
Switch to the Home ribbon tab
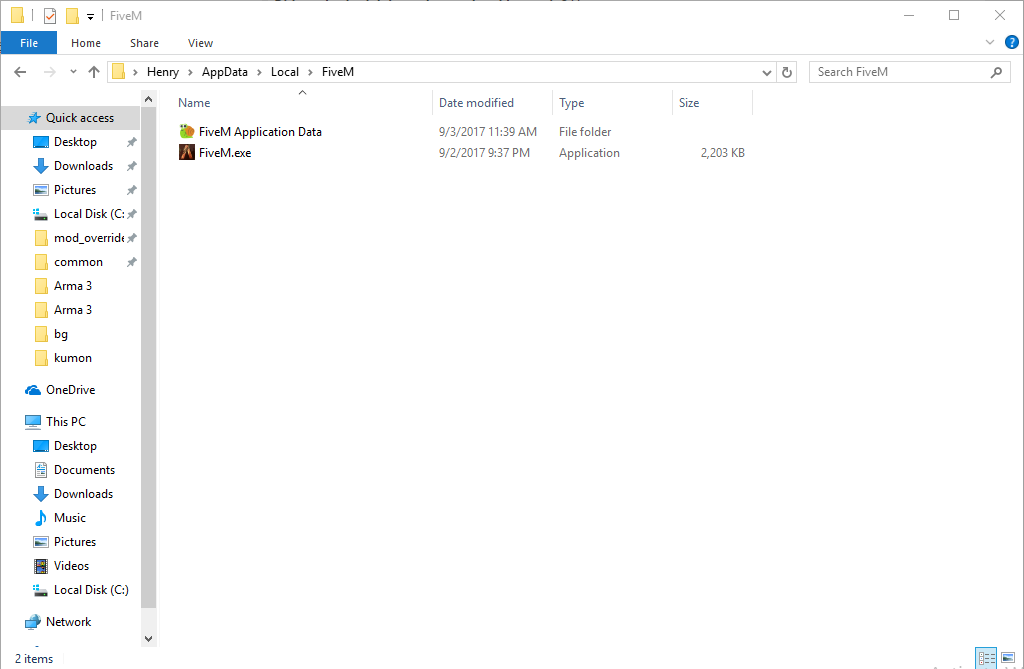click(x=86, y=43)
